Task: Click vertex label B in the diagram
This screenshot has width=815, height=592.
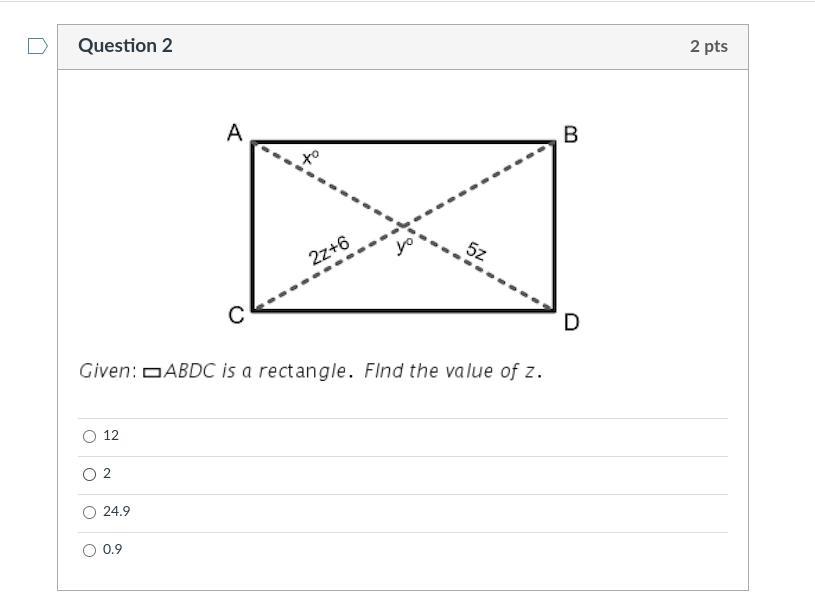Action: [571, 135]
